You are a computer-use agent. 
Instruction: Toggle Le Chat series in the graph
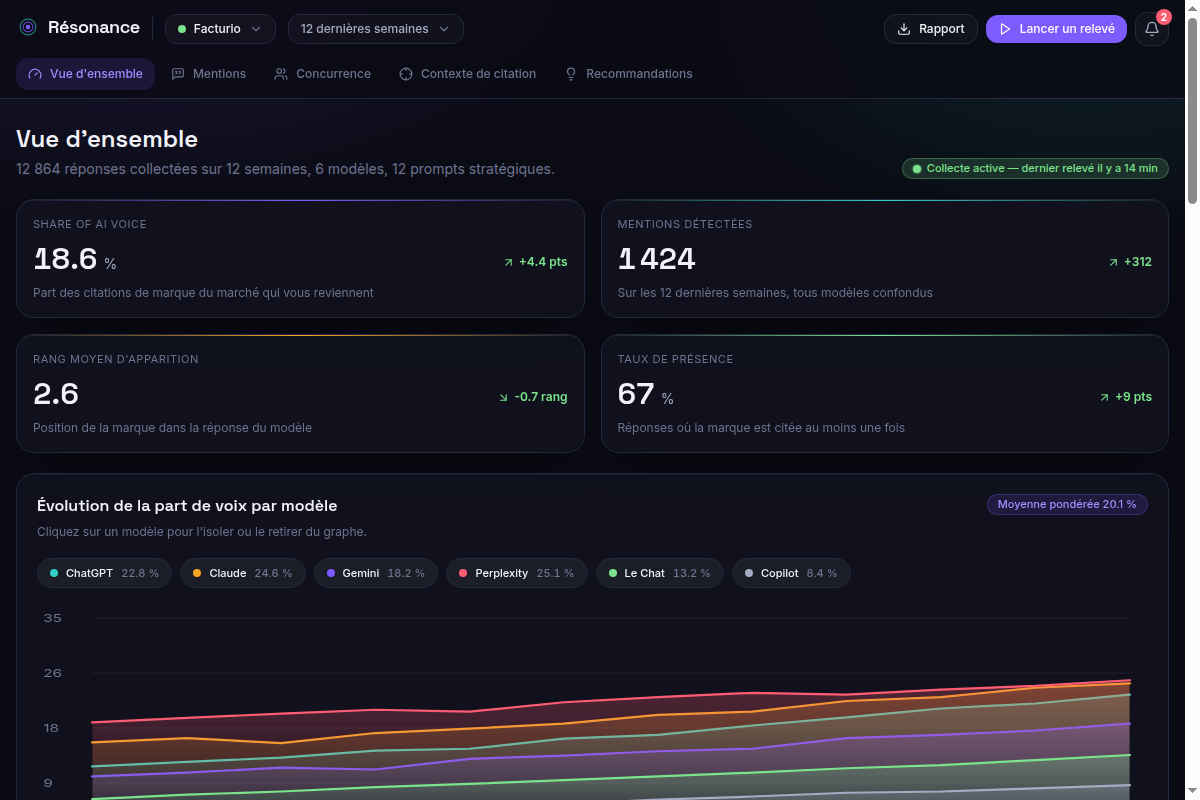659,573
